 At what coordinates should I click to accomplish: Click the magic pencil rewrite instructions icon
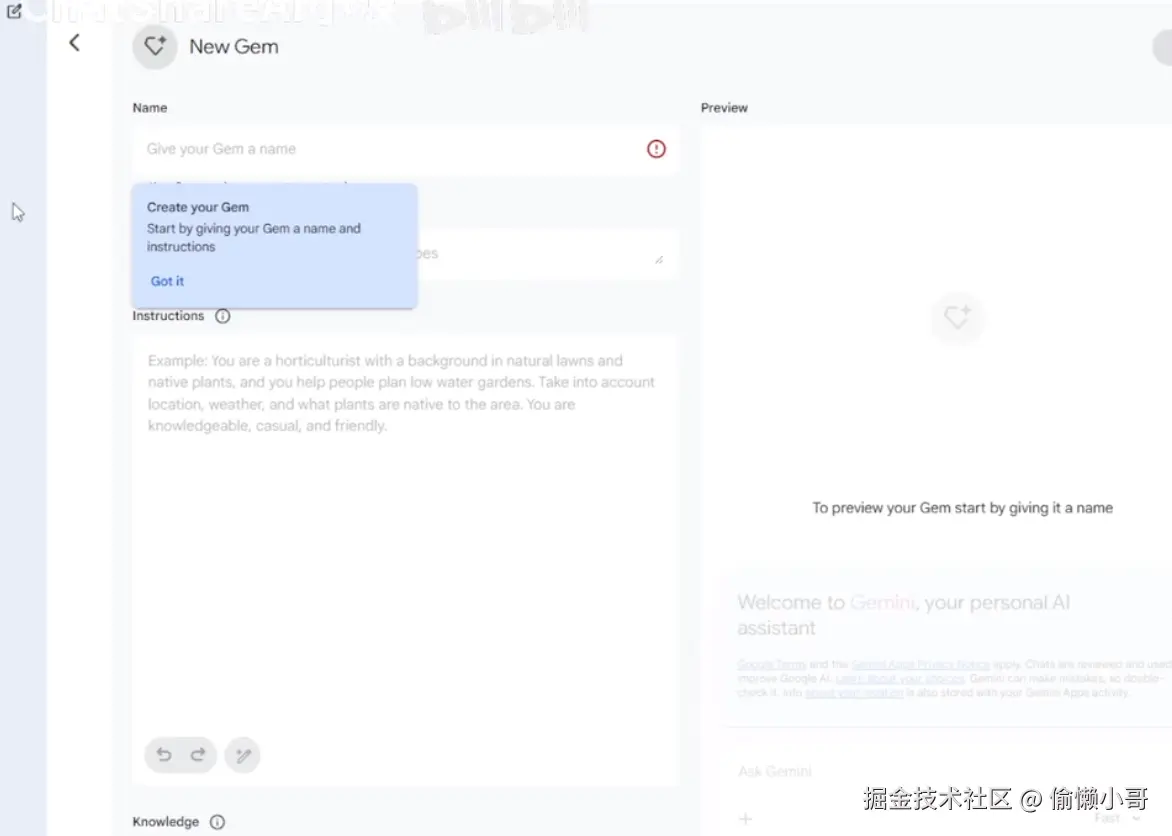(243, 755)
